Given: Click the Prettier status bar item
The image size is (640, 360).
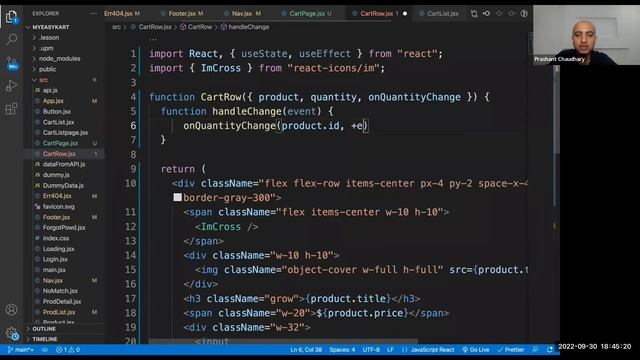Looking at the screenshot, I should 511,350.
